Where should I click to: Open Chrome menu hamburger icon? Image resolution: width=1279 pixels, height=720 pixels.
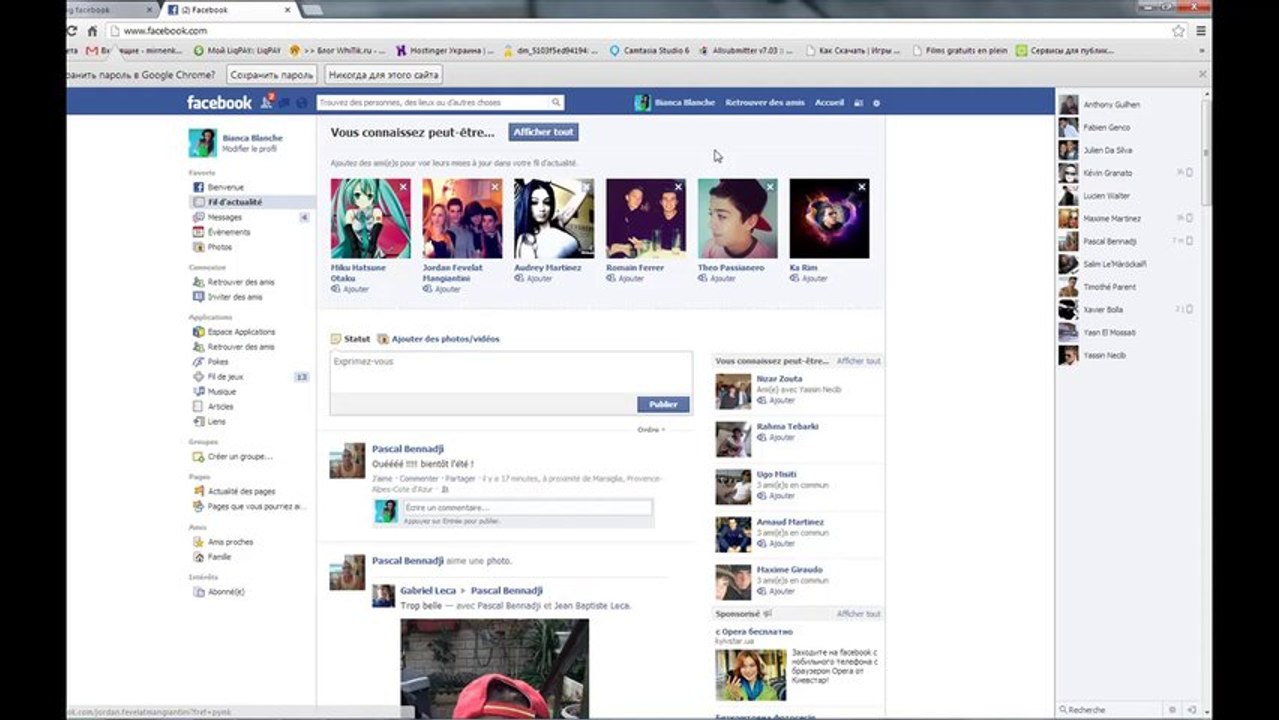pyautogui.click(x=1200, y=31)
